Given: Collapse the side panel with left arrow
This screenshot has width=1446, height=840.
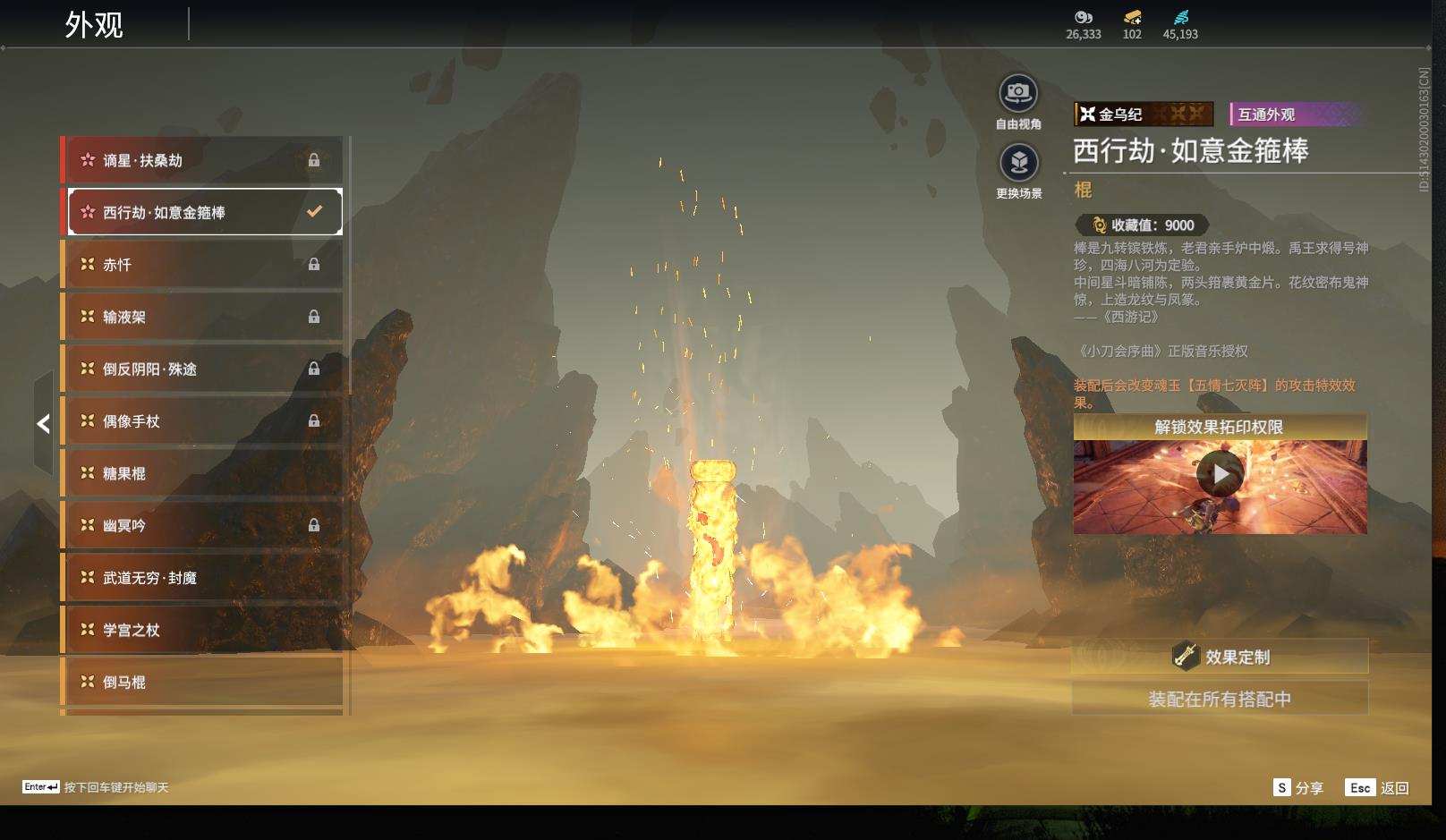Looking at the screenshot, I should coord(43,423).
